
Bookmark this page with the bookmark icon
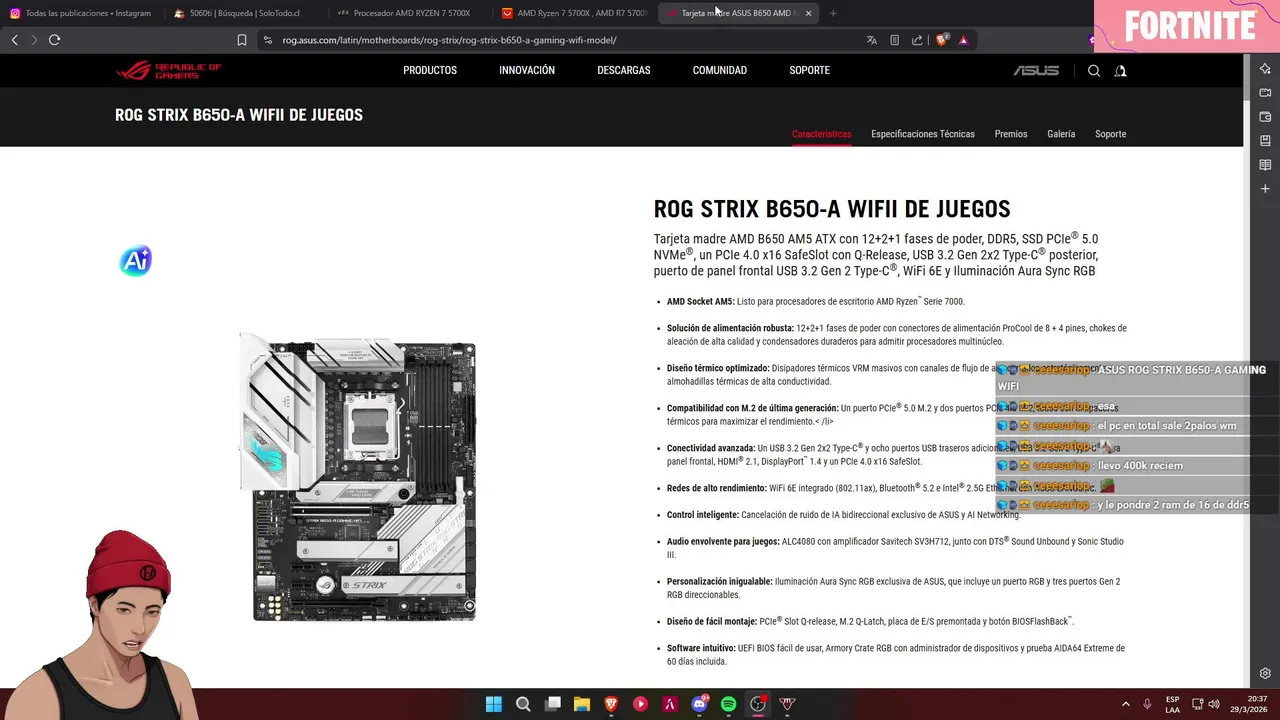242,40
